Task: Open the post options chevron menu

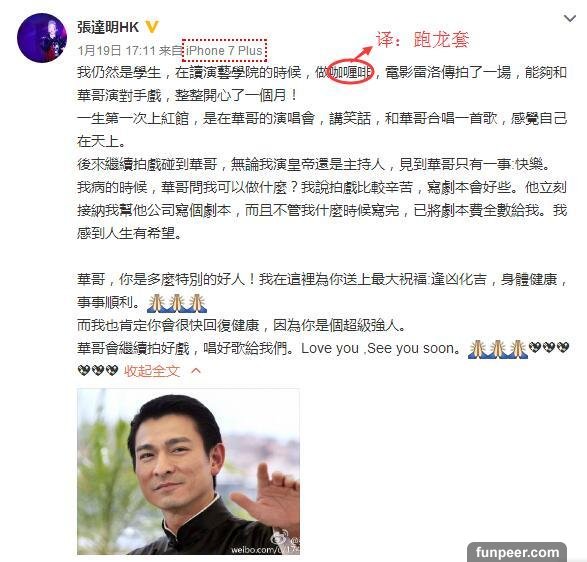Action: click(x=570, y=18)
